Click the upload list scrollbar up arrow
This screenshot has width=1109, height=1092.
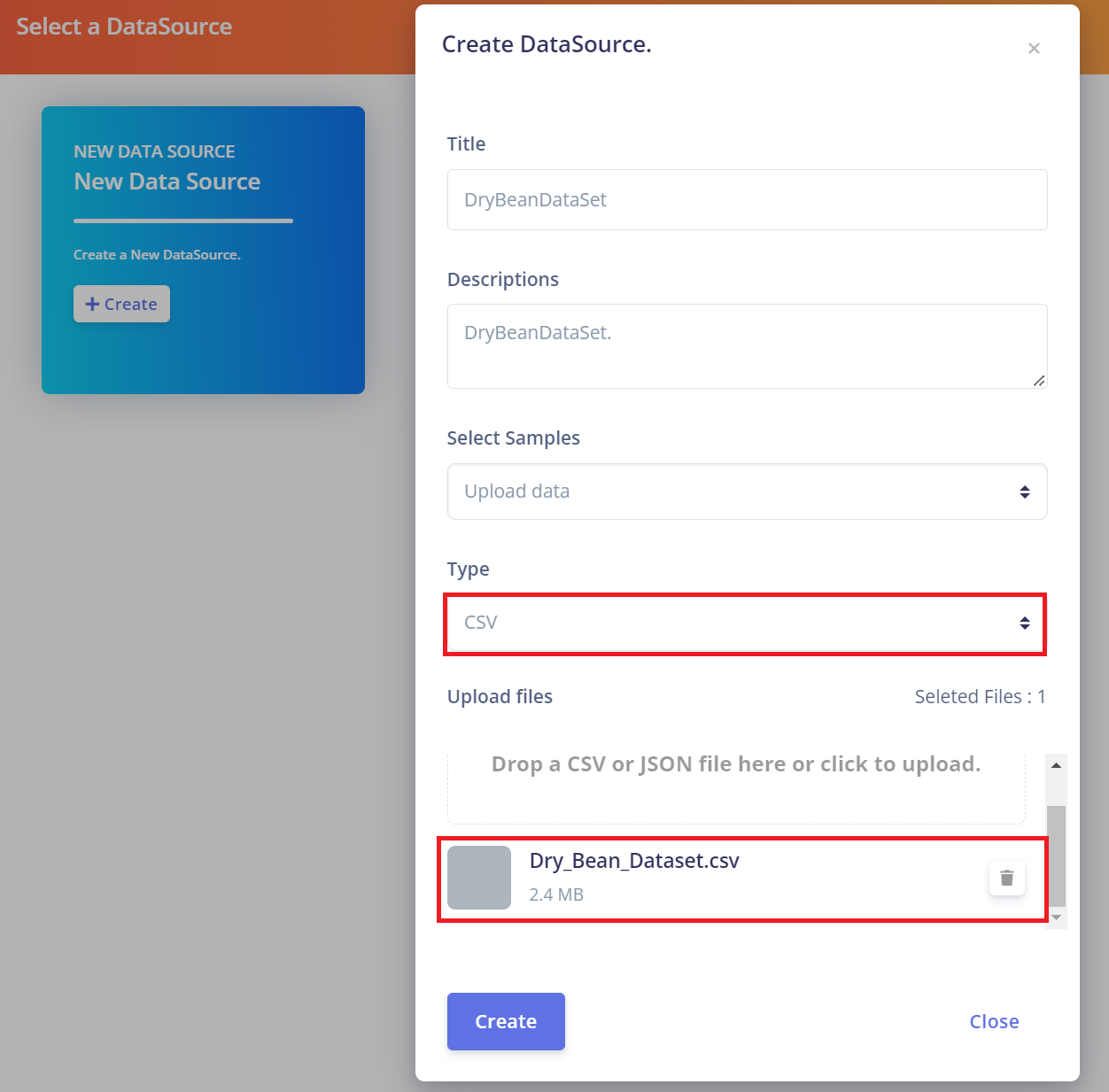pyautogui.click(x=1056, y=765)
